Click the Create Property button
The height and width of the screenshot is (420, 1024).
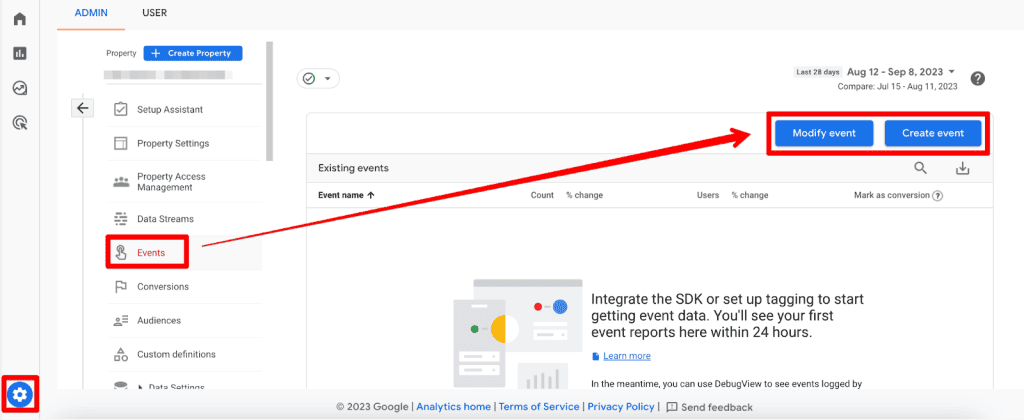[193, 54]
